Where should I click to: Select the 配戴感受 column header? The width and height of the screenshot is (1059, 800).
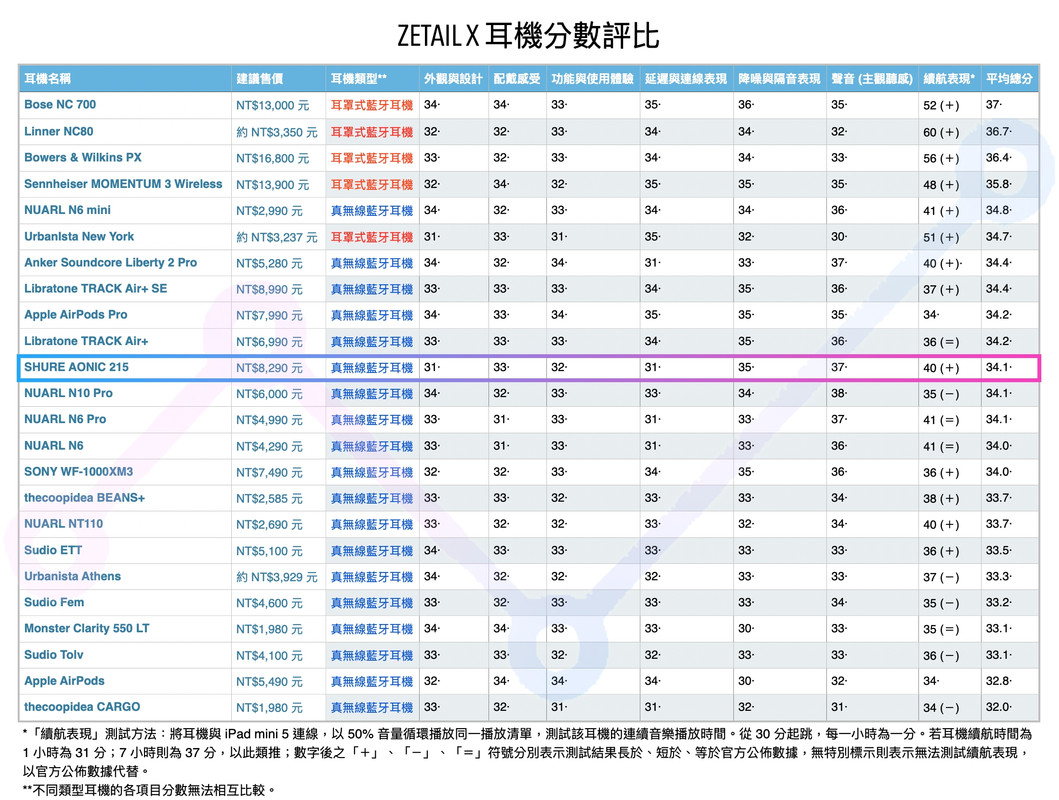517,79
